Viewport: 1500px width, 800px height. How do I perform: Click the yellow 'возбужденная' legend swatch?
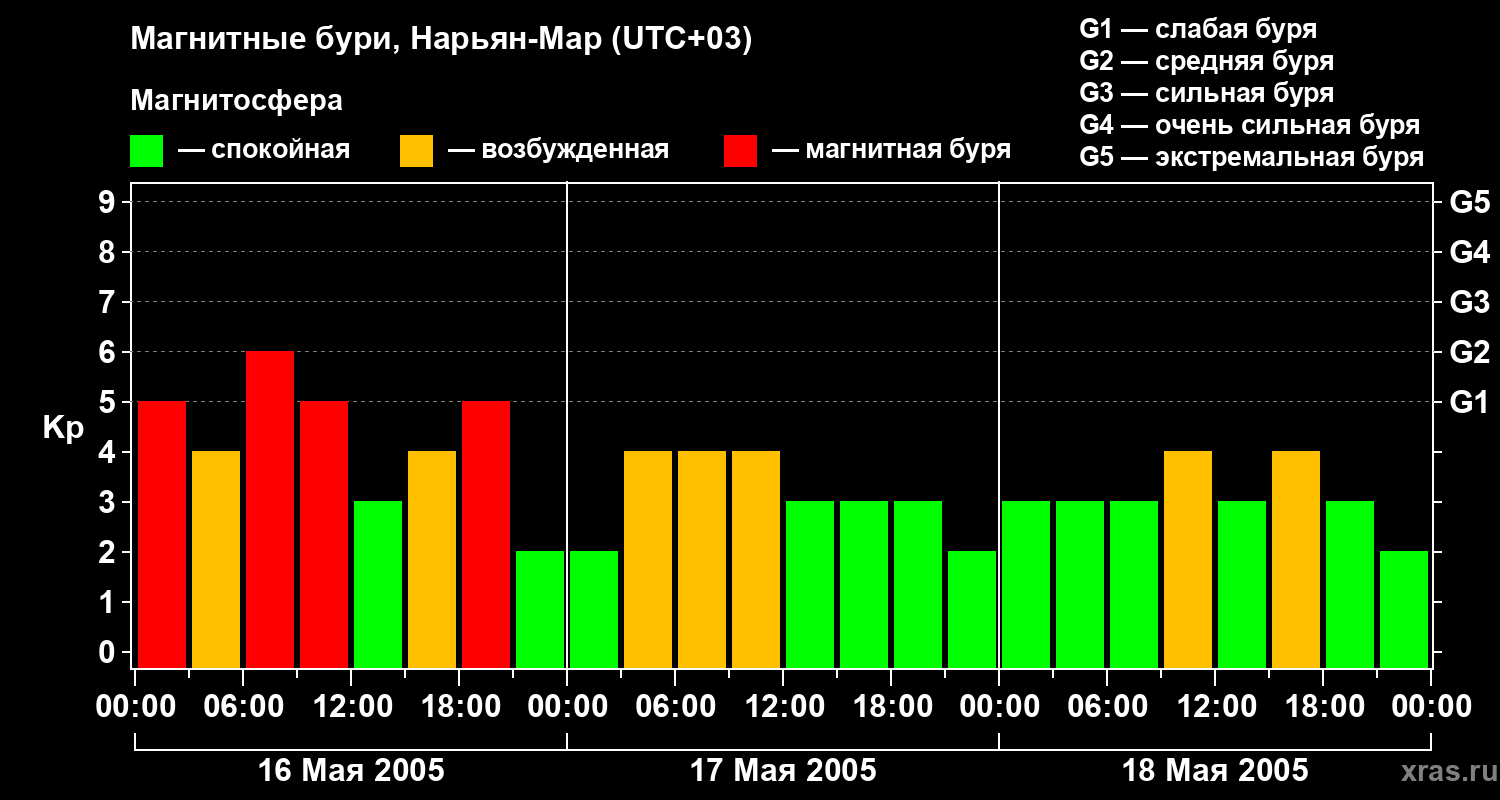click(x=416, y=151)
